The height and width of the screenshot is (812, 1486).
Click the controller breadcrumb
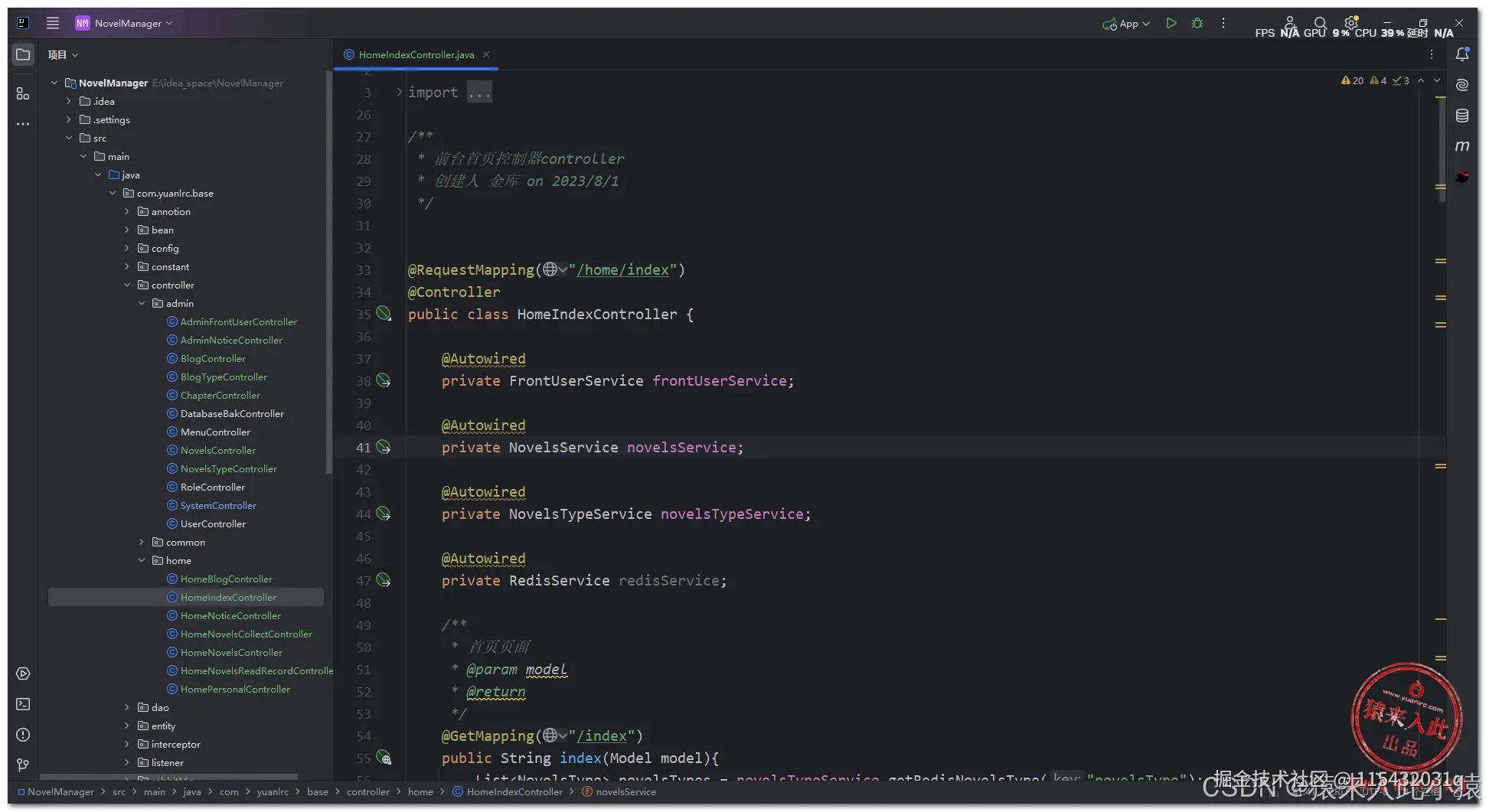coord(367,792)
